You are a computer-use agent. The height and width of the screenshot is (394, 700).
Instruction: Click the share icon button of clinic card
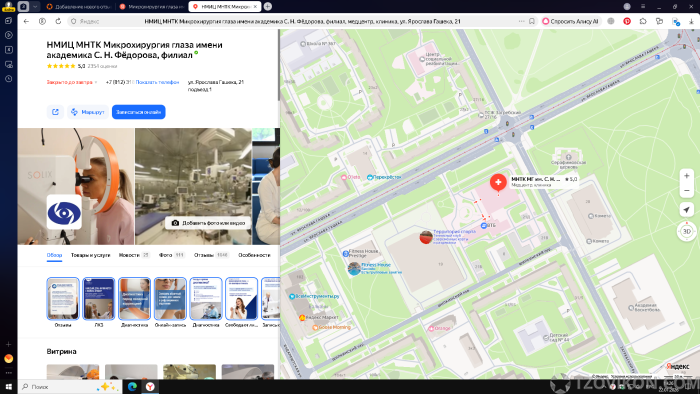click(55, 112)
